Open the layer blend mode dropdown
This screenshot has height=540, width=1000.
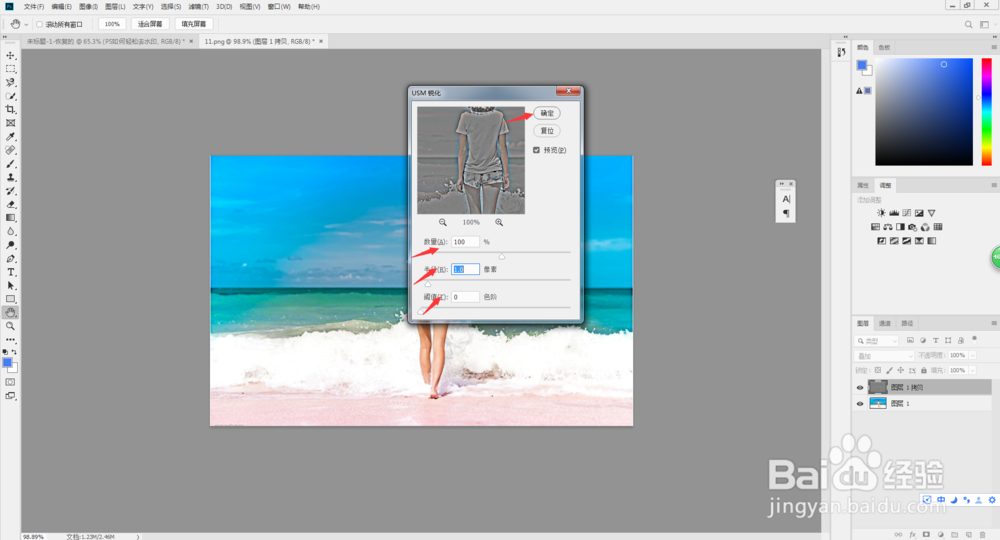(884, 356)
